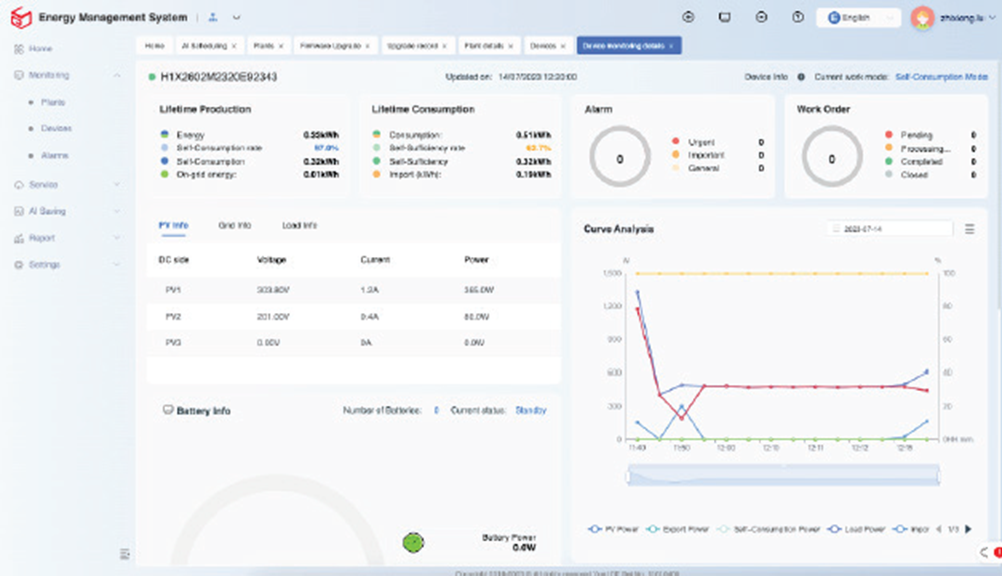Image resolution: width=1002 pixels, height=576 pixels.
Task: Switch to the Home page tab
Action: point(154,46)
